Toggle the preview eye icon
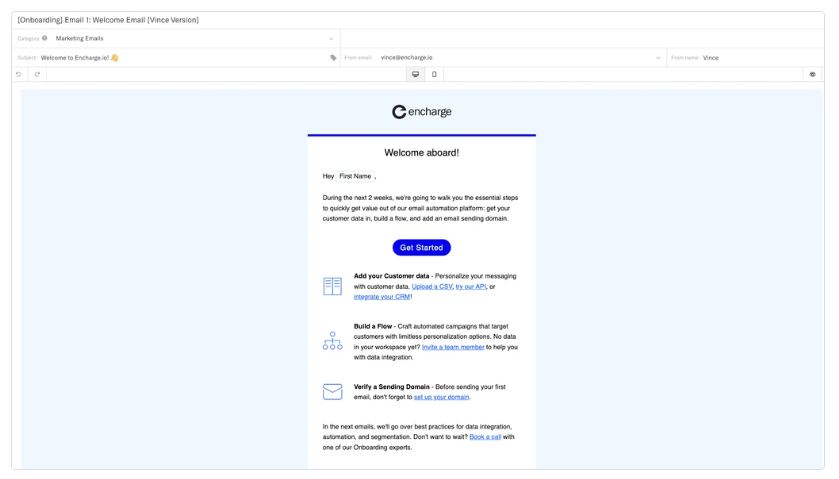 tap(812, 74)
